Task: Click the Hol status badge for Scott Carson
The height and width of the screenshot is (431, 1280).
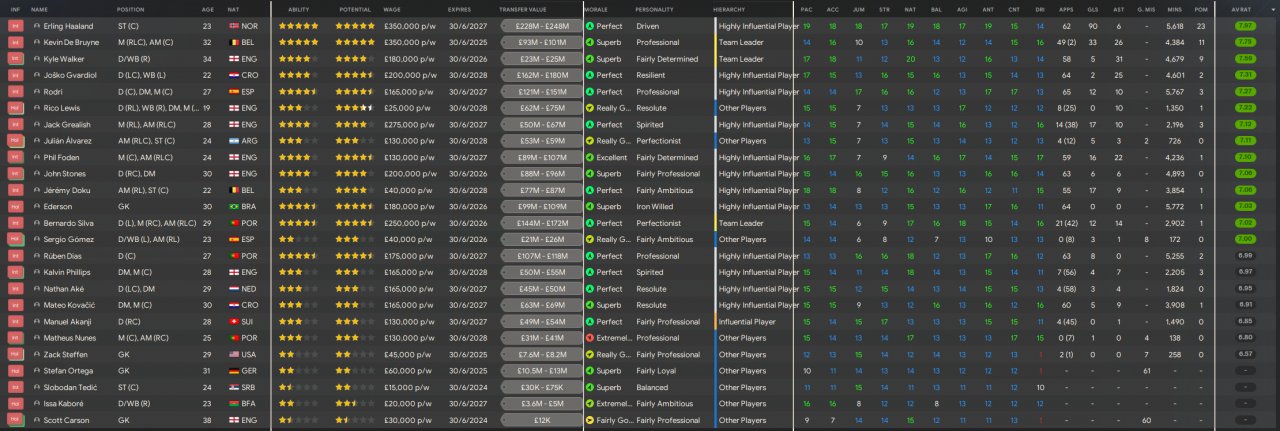Action: point(15,420)
